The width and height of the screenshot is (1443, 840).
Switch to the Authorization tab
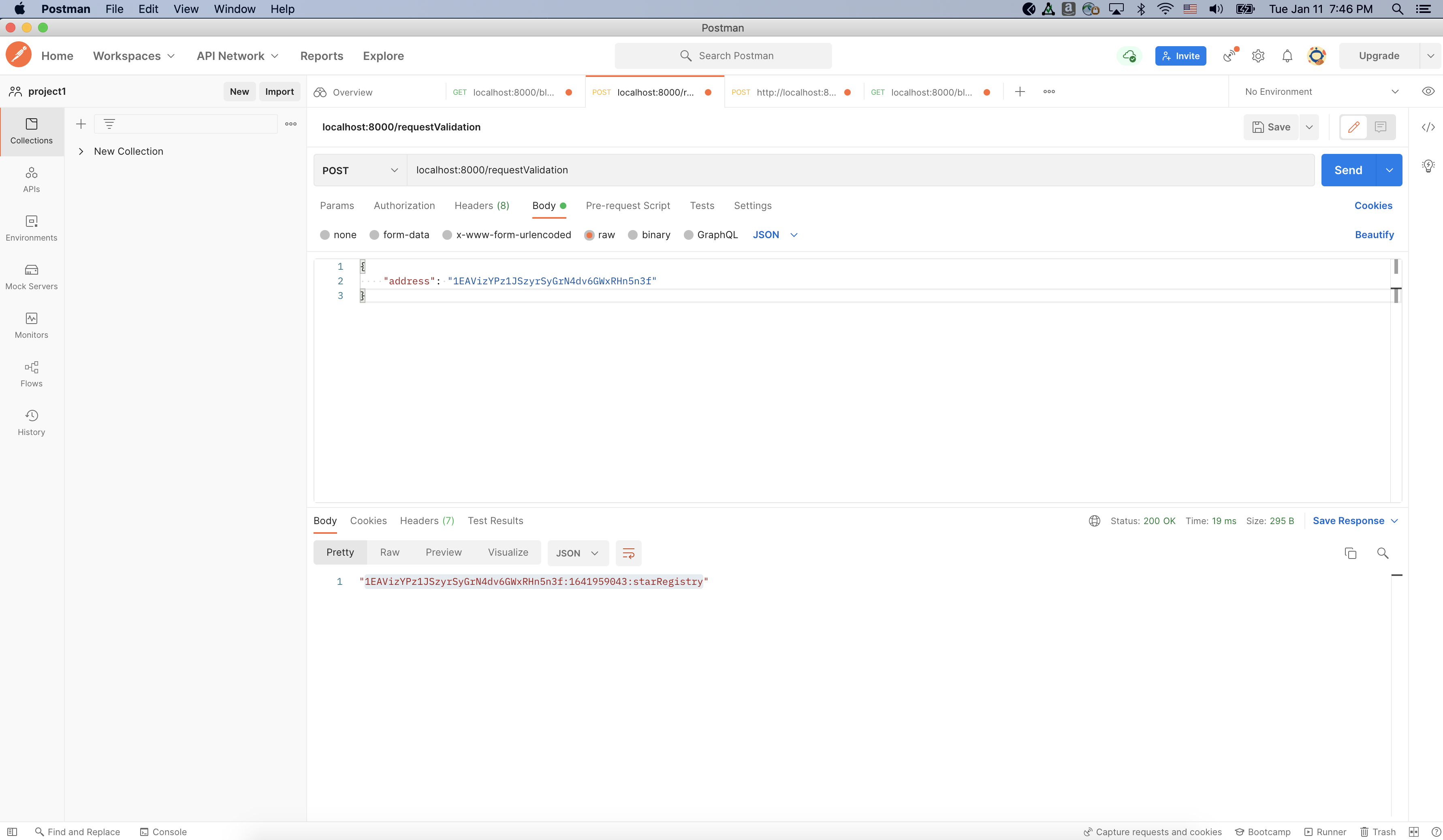(404, 206)
